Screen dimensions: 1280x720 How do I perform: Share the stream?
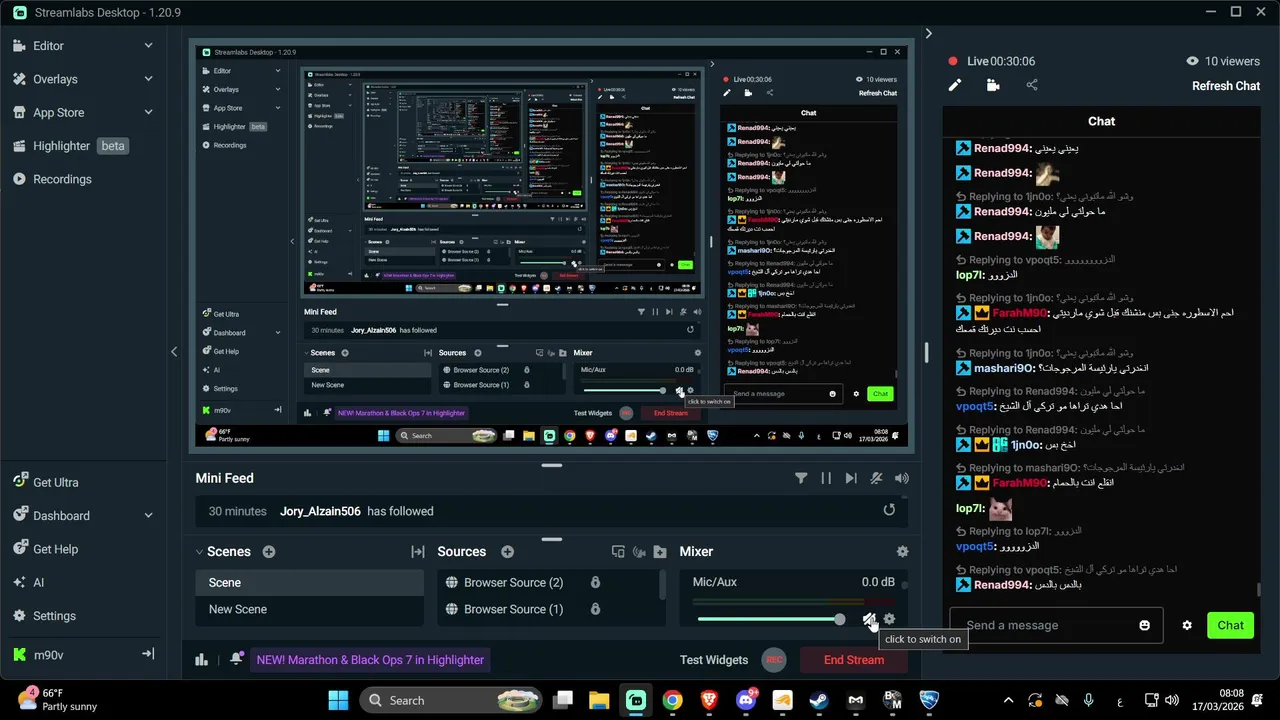tap(1032, 85)
